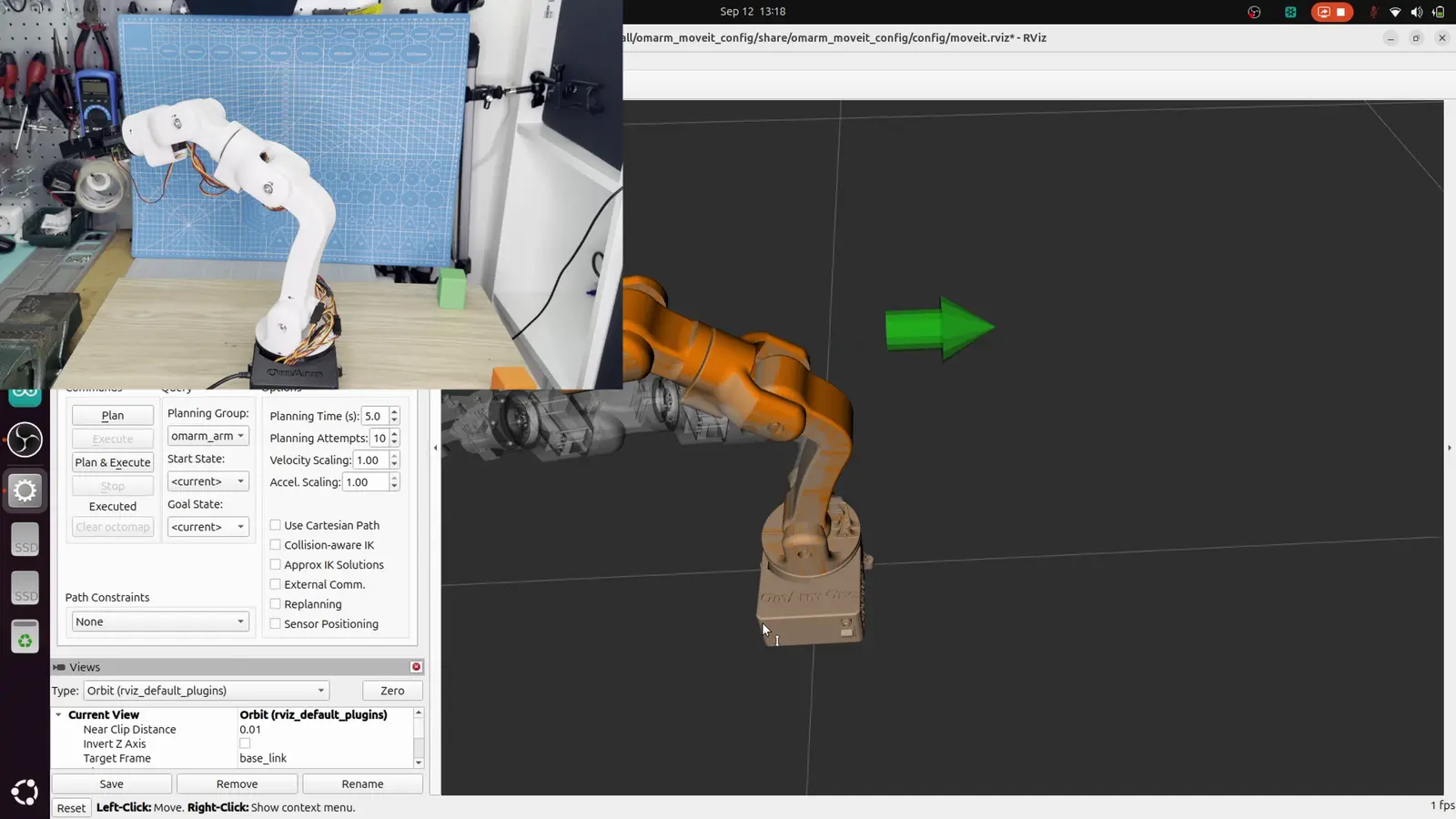1456x819 pixels.
Task: Open Start State dropdown
Action: [207, 481]
